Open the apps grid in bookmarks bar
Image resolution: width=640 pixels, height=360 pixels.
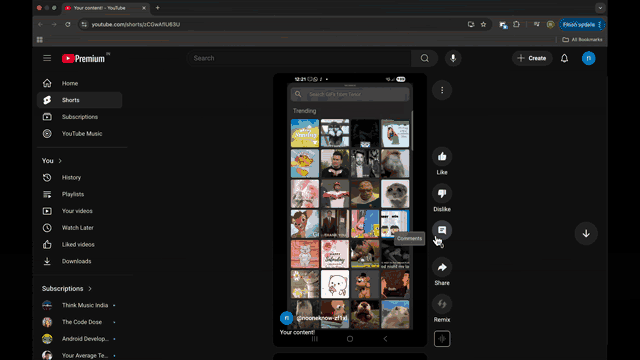(x=40, y=40)
